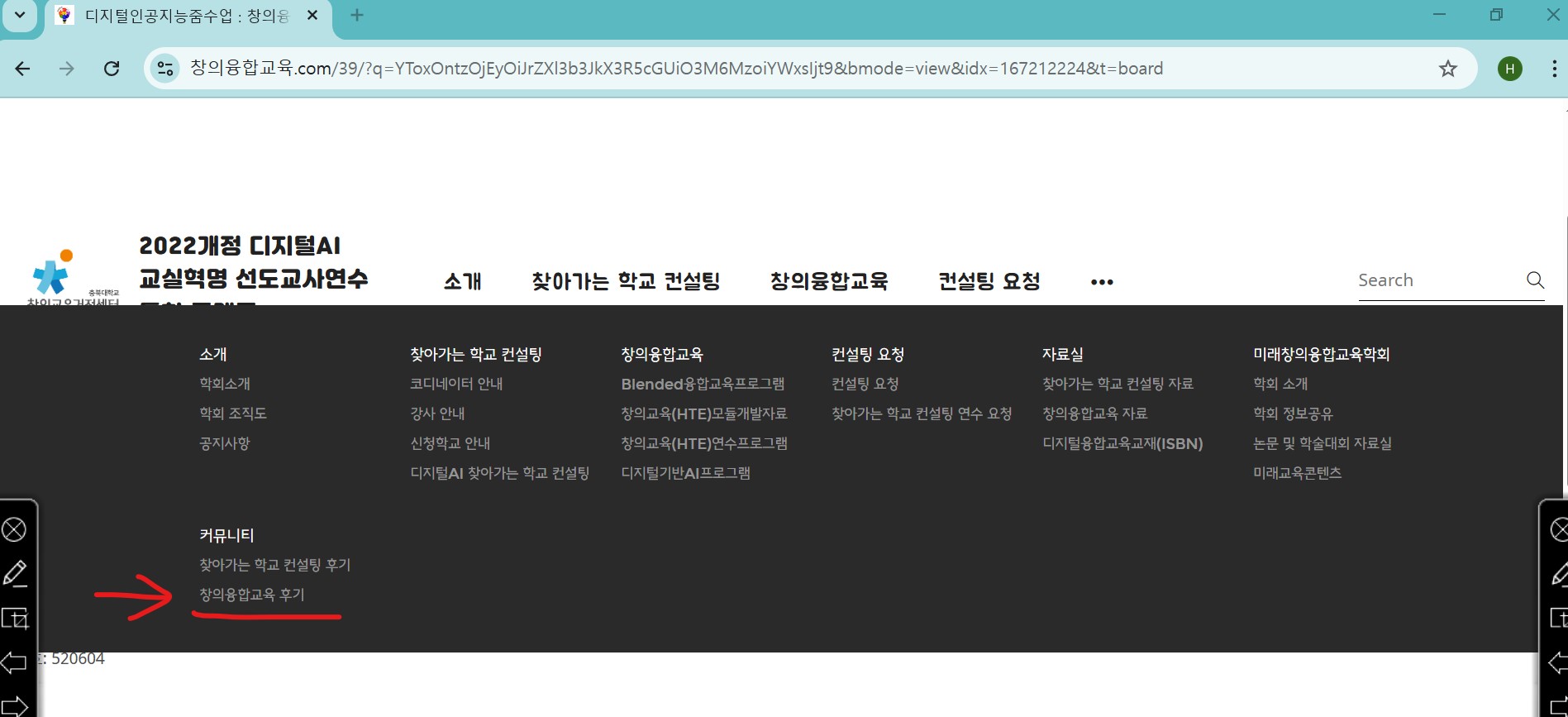This screenshot has height=717, width=1568.
Task: Open the 창의융합교육 후기 link
Action: point(252,595)
